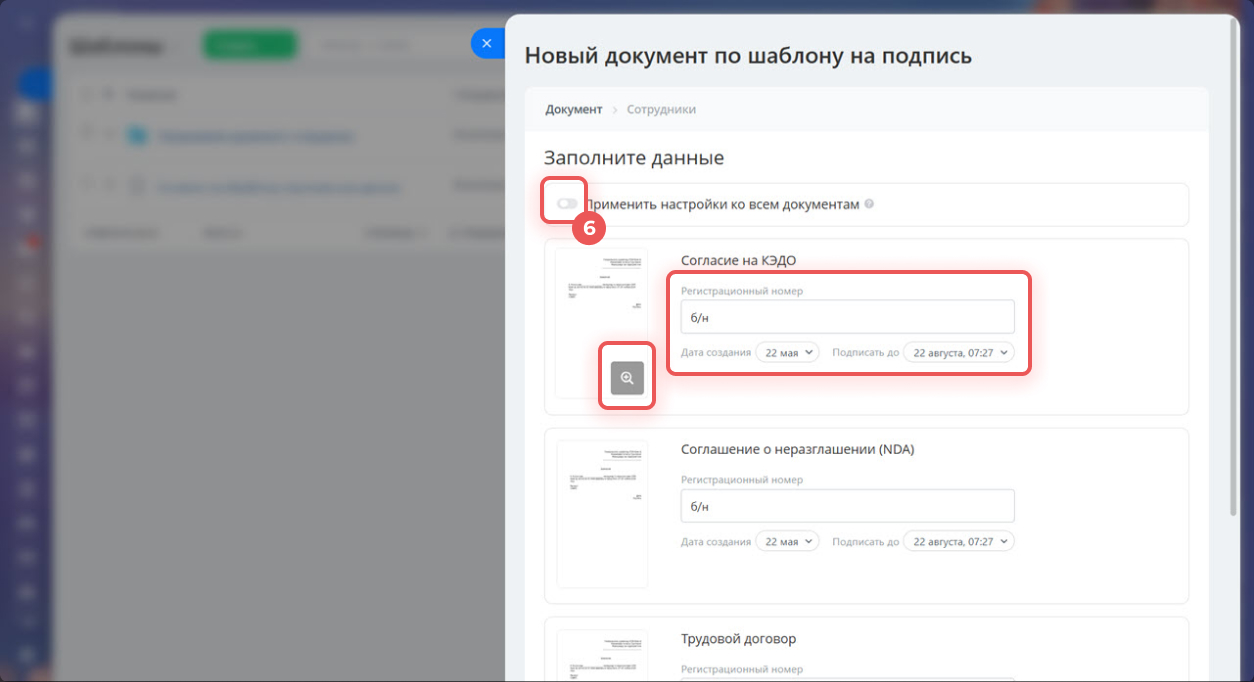
Task: Switch to the Сотрудники step
Action: pyautogui.click(x=661, y=109)
